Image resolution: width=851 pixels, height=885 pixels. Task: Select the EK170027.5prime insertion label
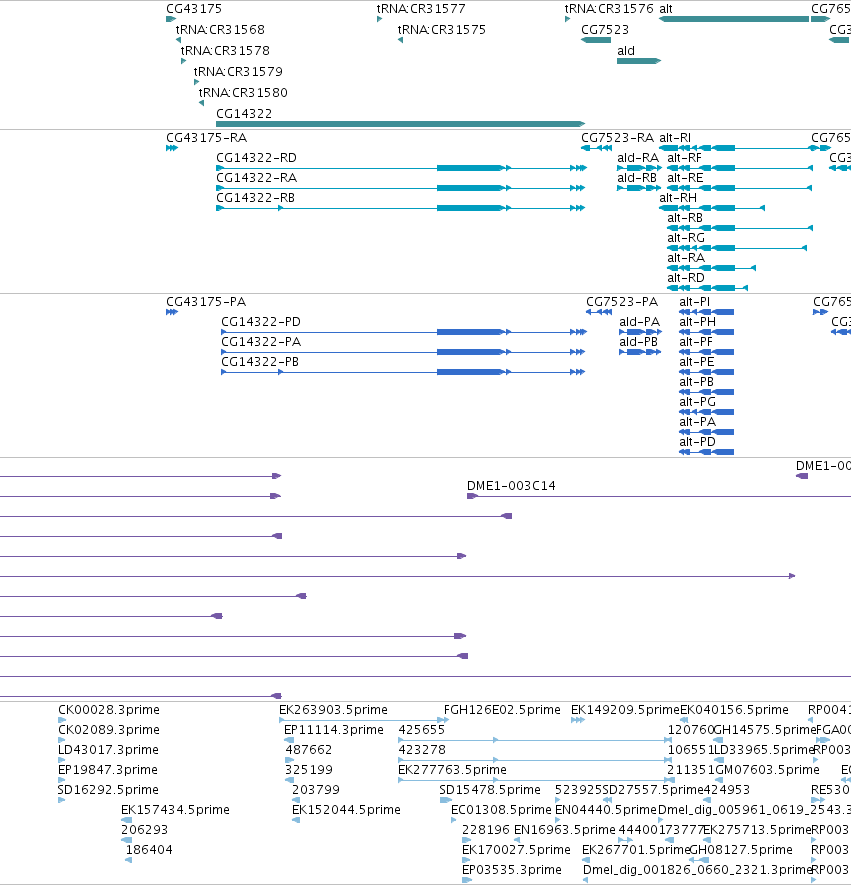click(x=516, y=850)
